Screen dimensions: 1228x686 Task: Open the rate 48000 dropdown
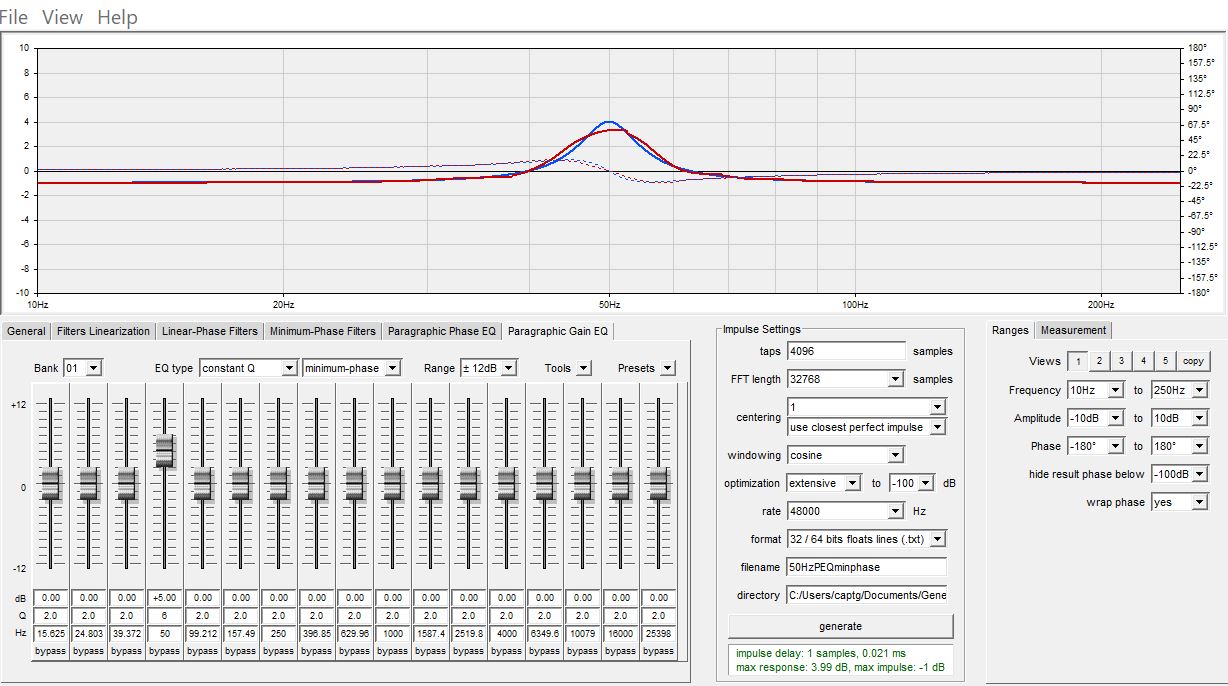(845, 511)
